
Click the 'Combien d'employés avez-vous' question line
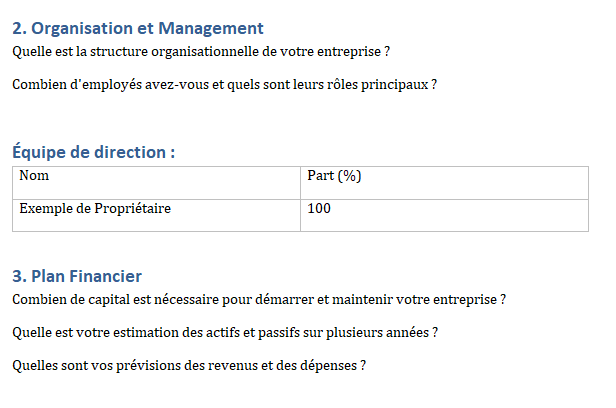(x=224, y=85)
